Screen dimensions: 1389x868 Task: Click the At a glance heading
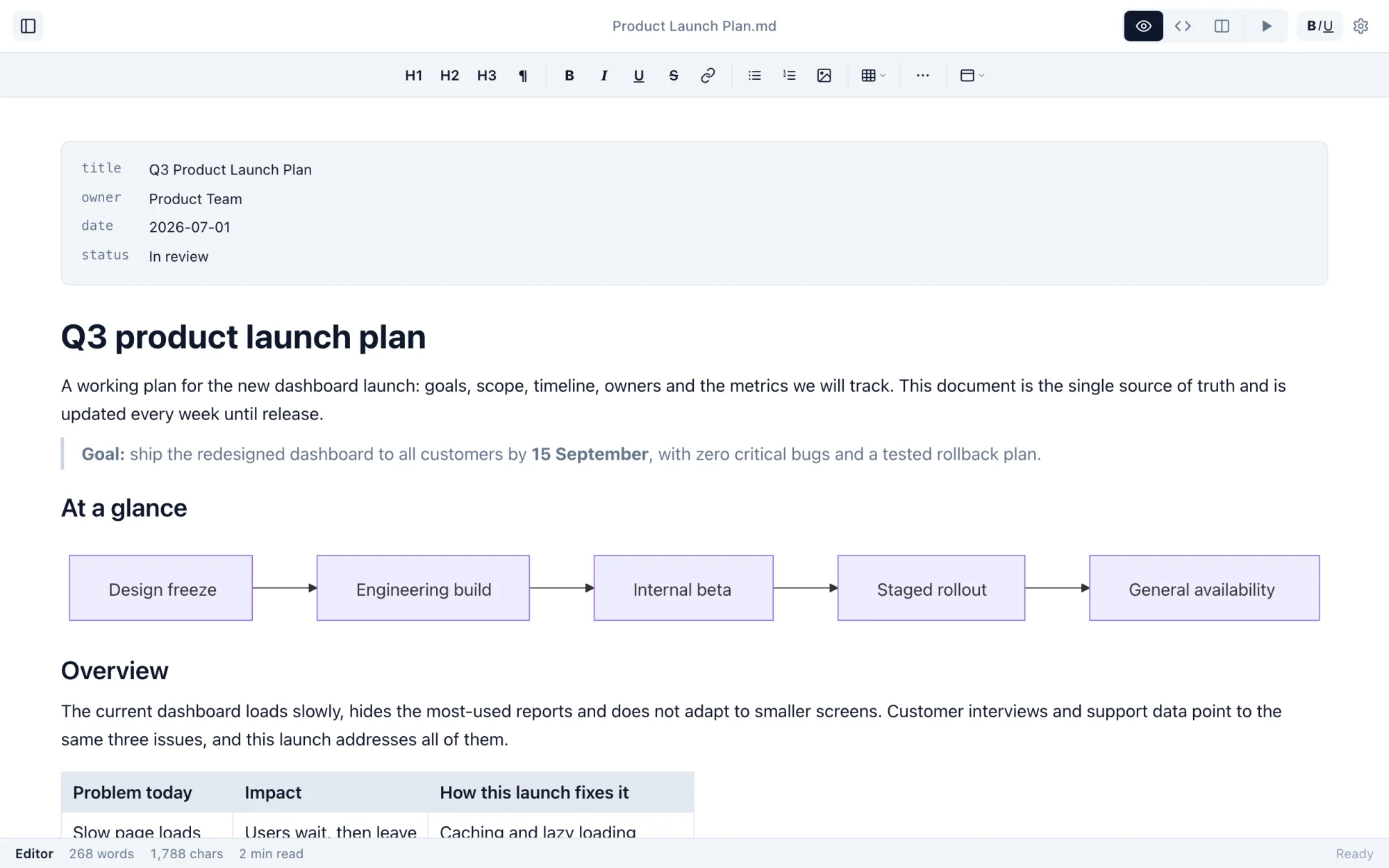click(x=124, y=508)
